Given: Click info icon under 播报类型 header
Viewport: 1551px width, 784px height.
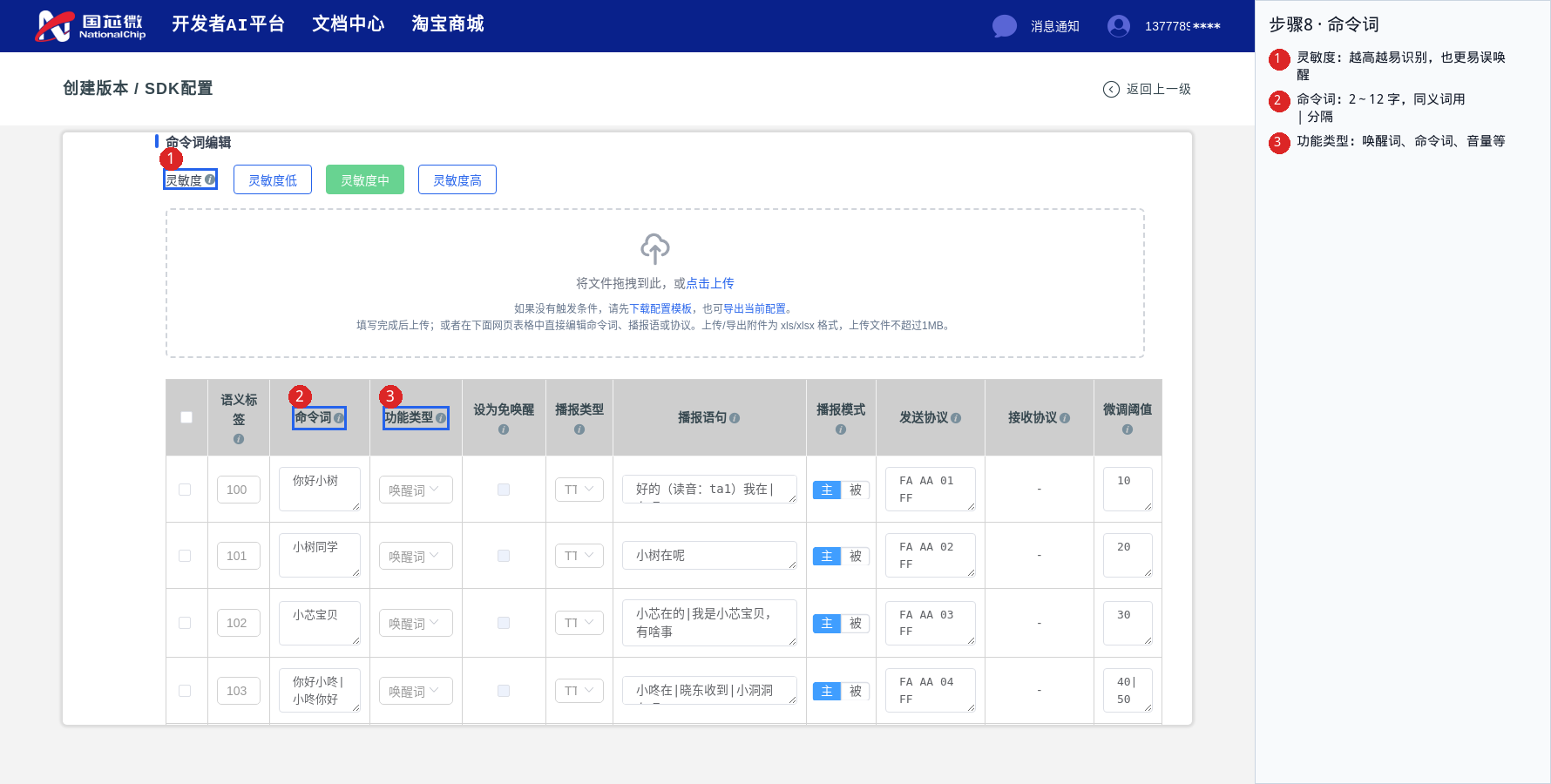Looking at the screenshot, I should click(x=579, y=429).
